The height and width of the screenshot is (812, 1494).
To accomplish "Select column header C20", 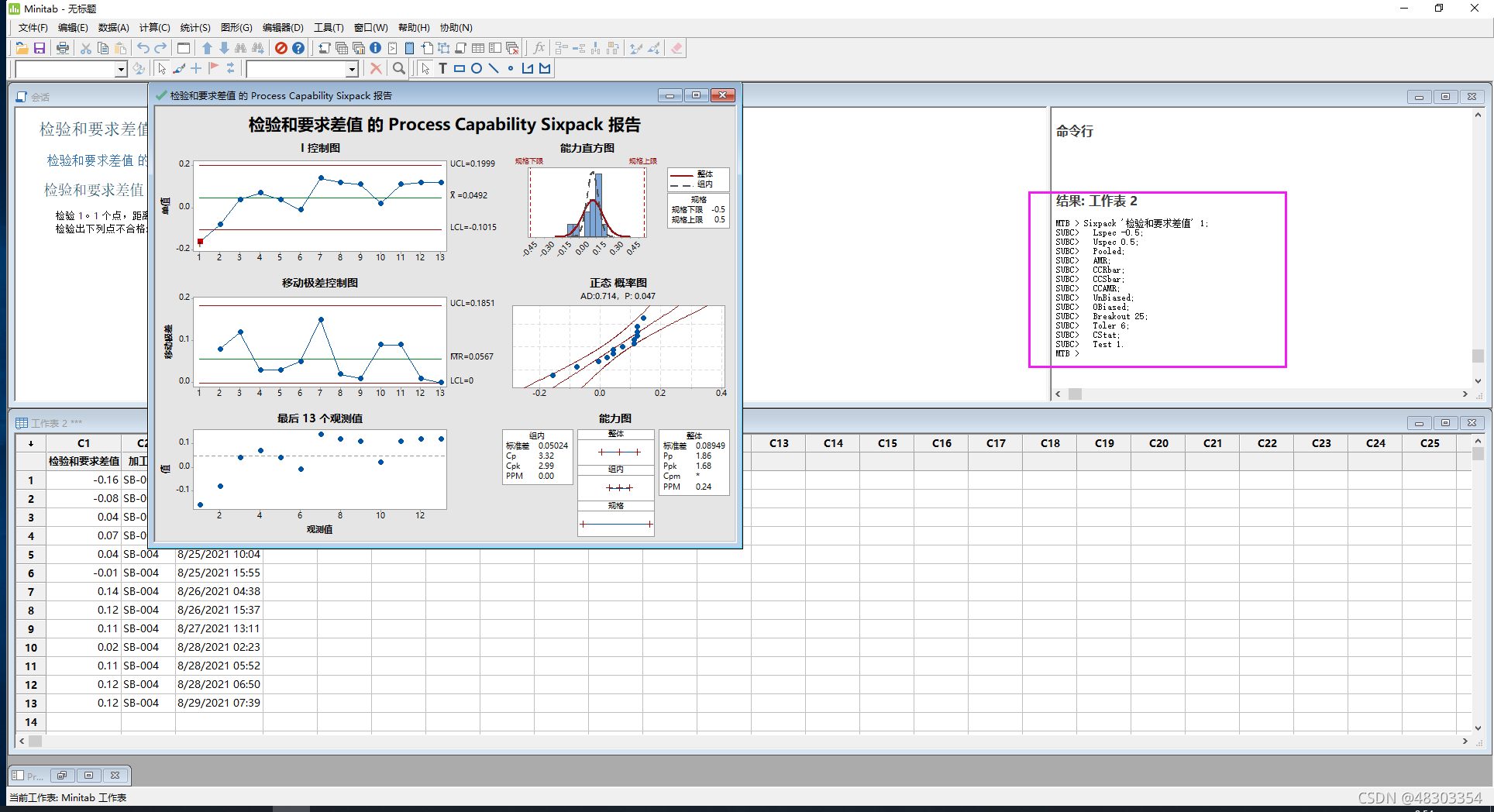I will point(1158,443).
